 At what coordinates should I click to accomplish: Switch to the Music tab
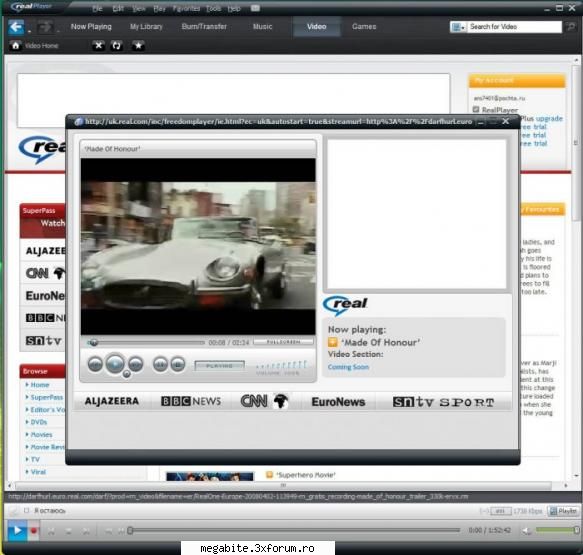tap(262, 26)
